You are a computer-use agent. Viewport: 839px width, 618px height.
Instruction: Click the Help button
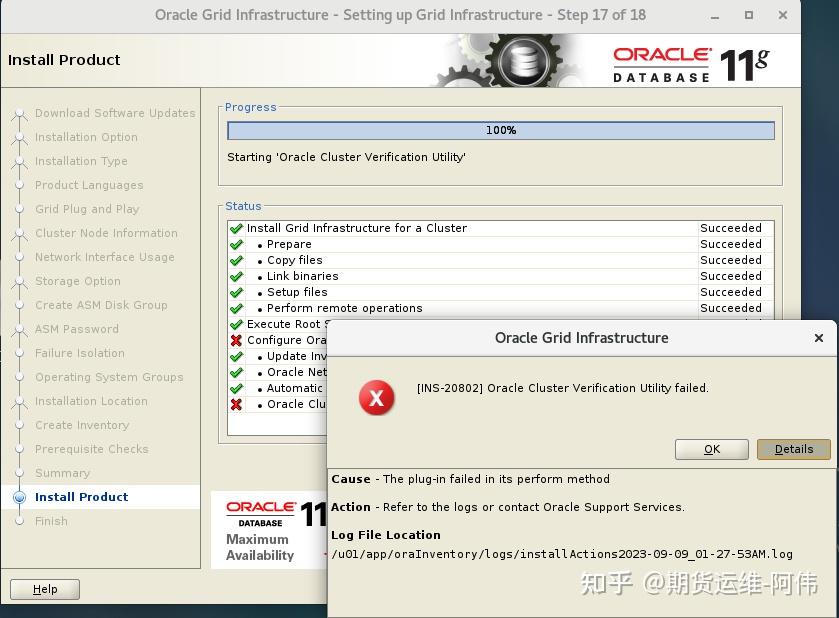45,589
